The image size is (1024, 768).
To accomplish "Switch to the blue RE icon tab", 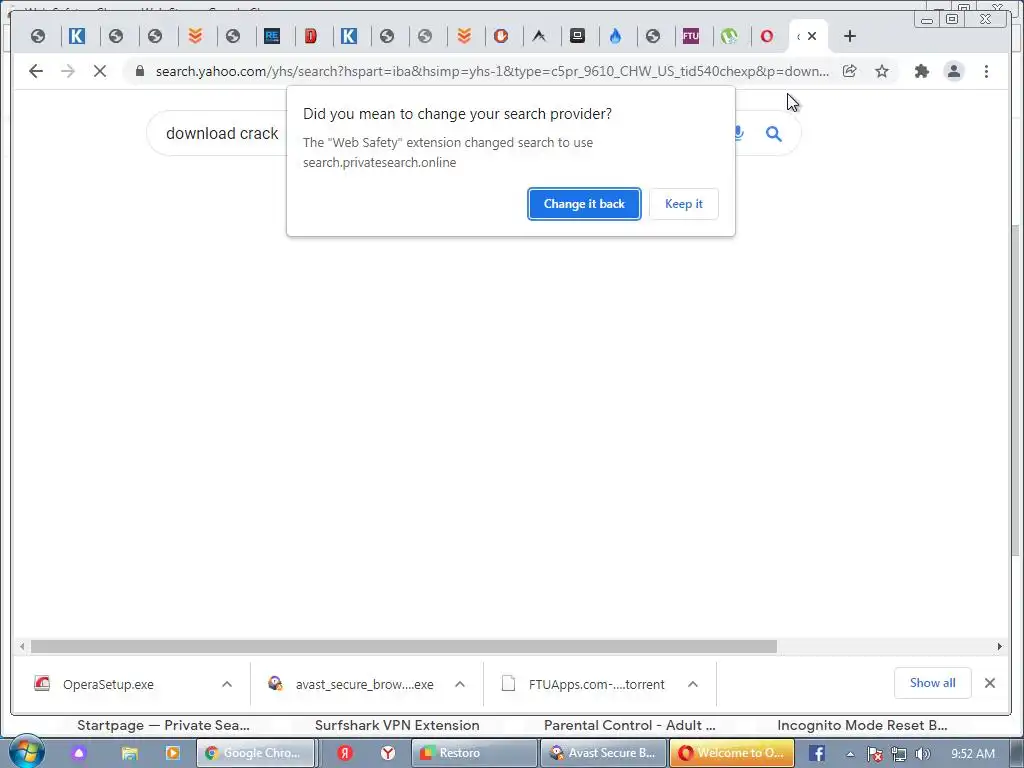I will pos(272,36).
